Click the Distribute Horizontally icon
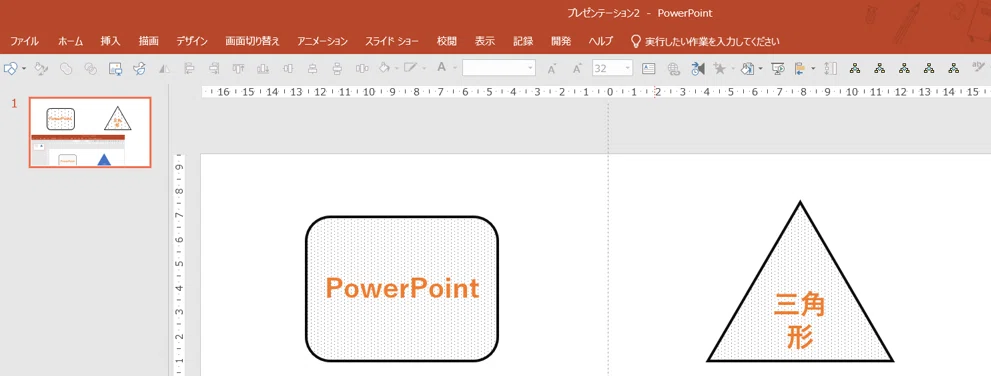 click(x=362, y=68)
